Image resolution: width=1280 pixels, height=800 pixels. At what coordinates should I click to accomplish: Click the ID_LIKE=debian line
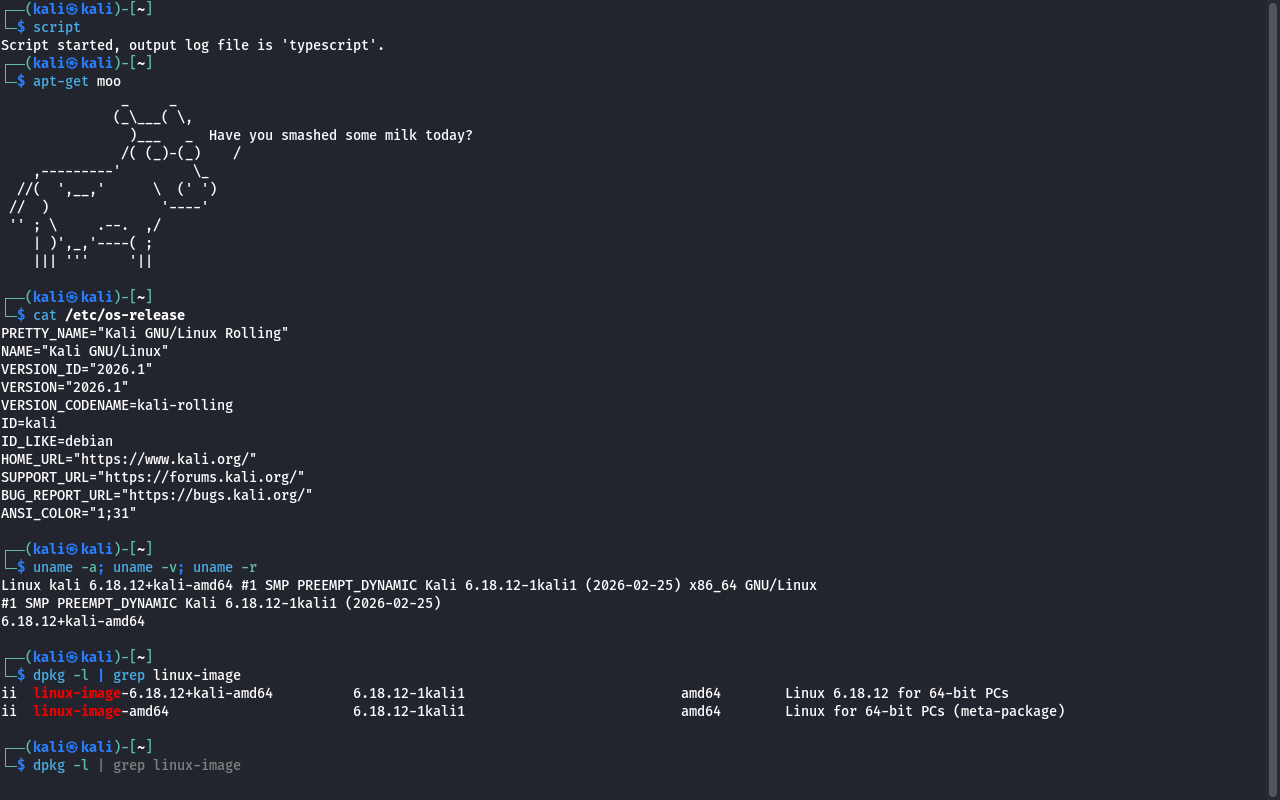point(56,441)
